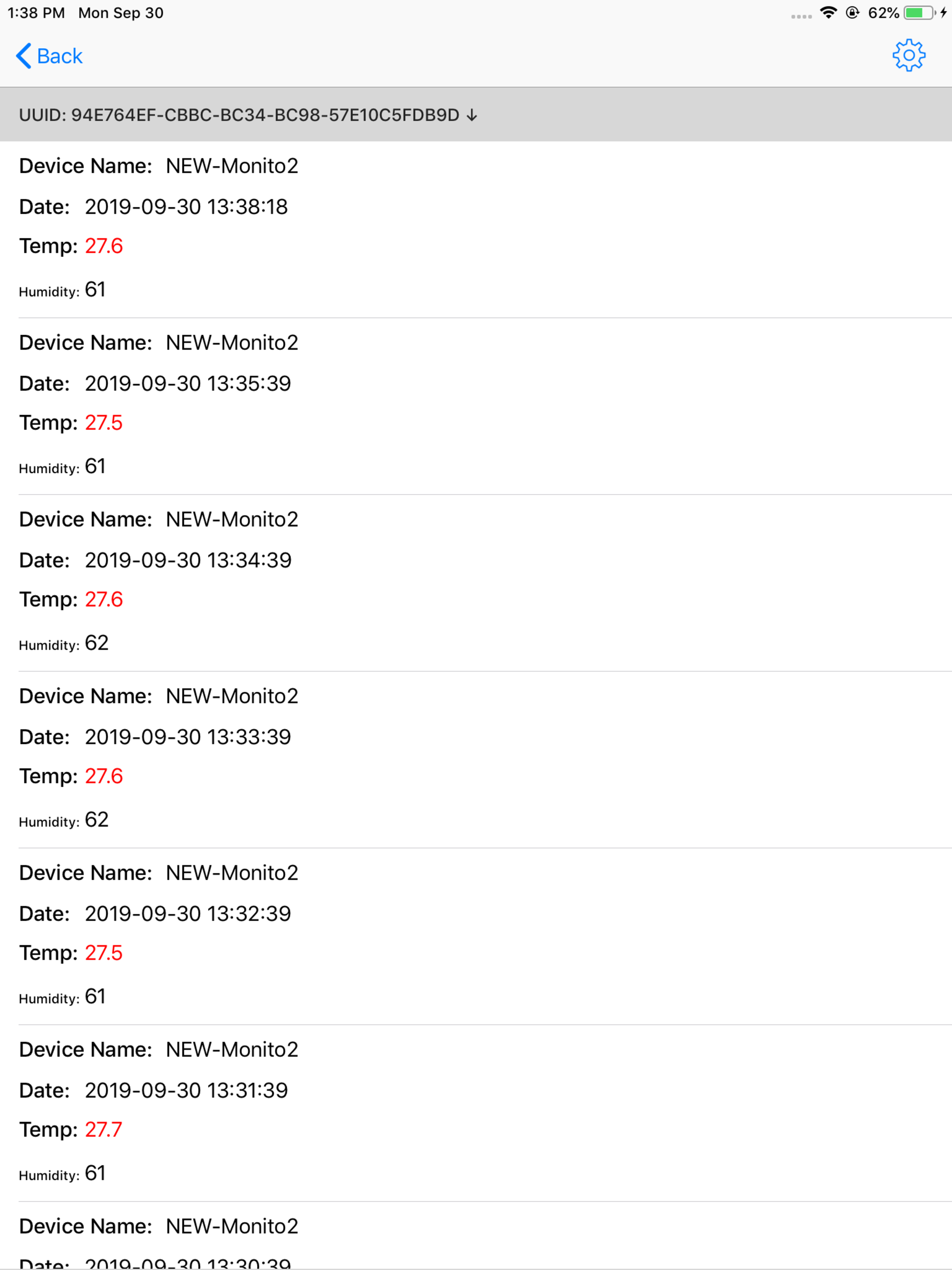
Task: Go back using the Back label
Action: [x=59, y=56]
